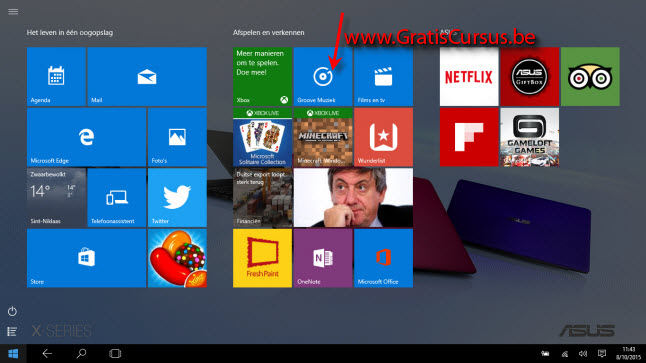Click the taskbar Back arrow
Image resolution: width=646 pixels, height=363 pixels.
47,354
